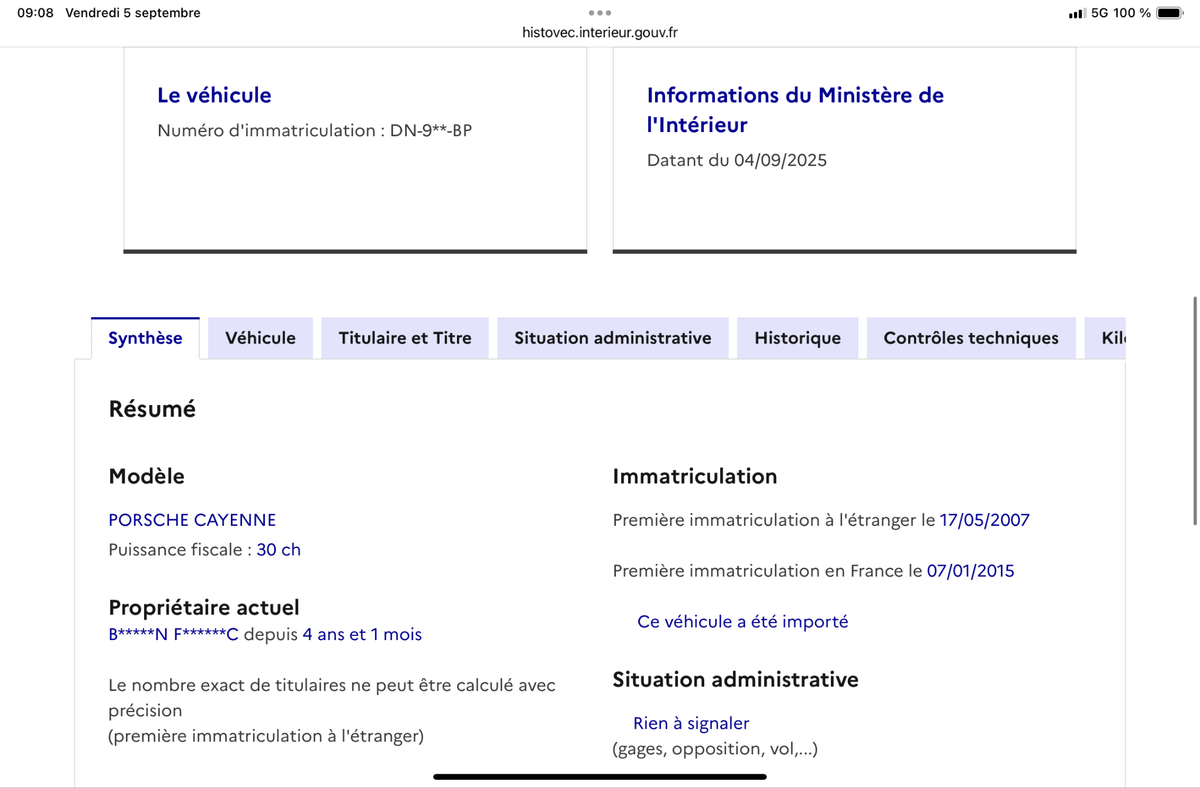Tap 'Vendredi 5 septembre' date in status bar
The height and width of the screenshot is (788, 1200).
tap(133, 13)
